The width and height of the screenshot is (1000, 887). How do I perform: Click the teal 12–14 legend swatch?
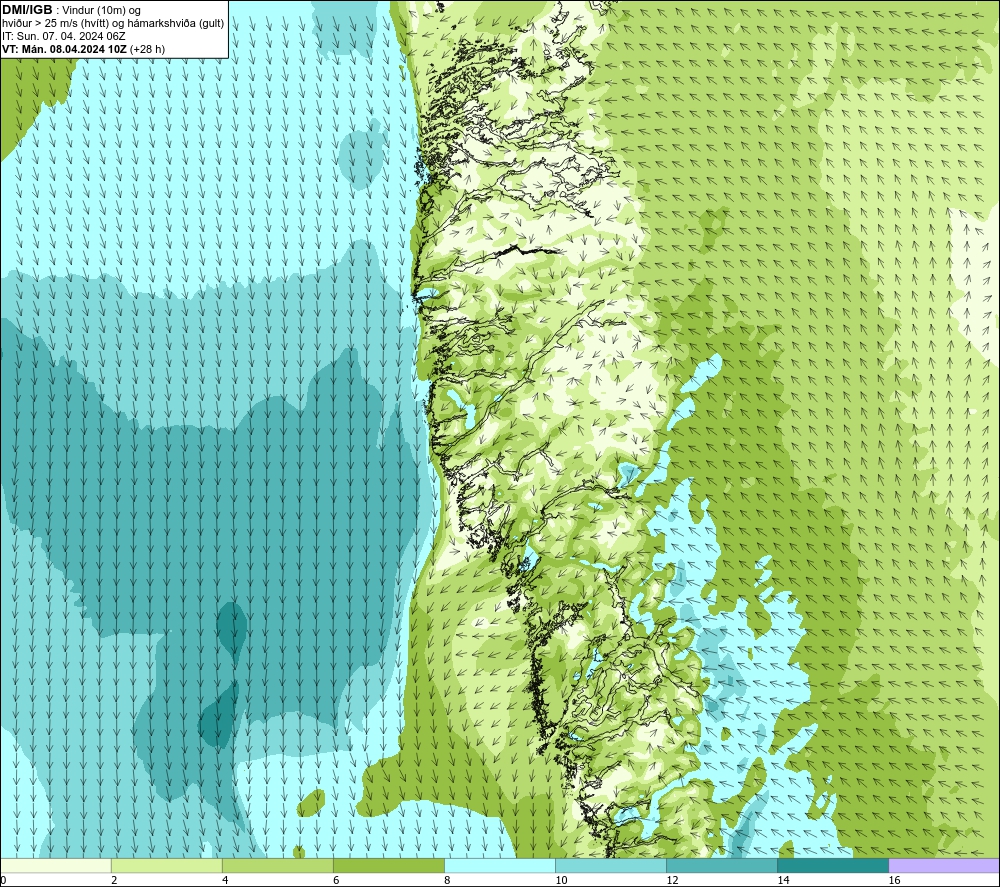tap(721, 865)
